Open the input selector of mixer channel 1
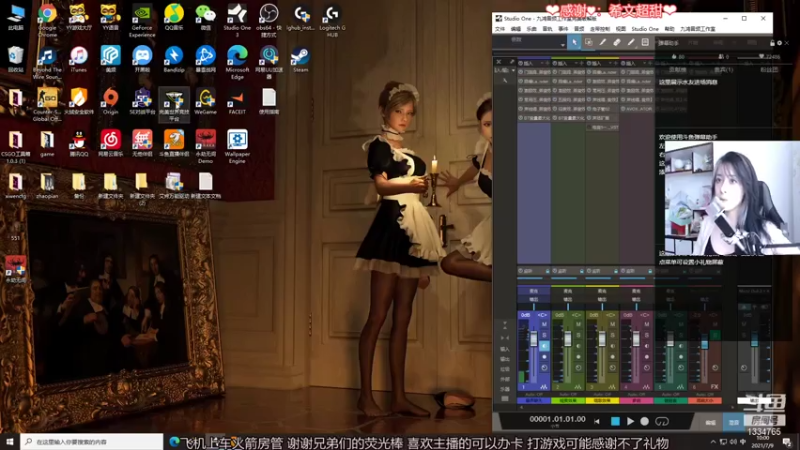Screen dimensions: 800x450 click(x=534, y=291)
